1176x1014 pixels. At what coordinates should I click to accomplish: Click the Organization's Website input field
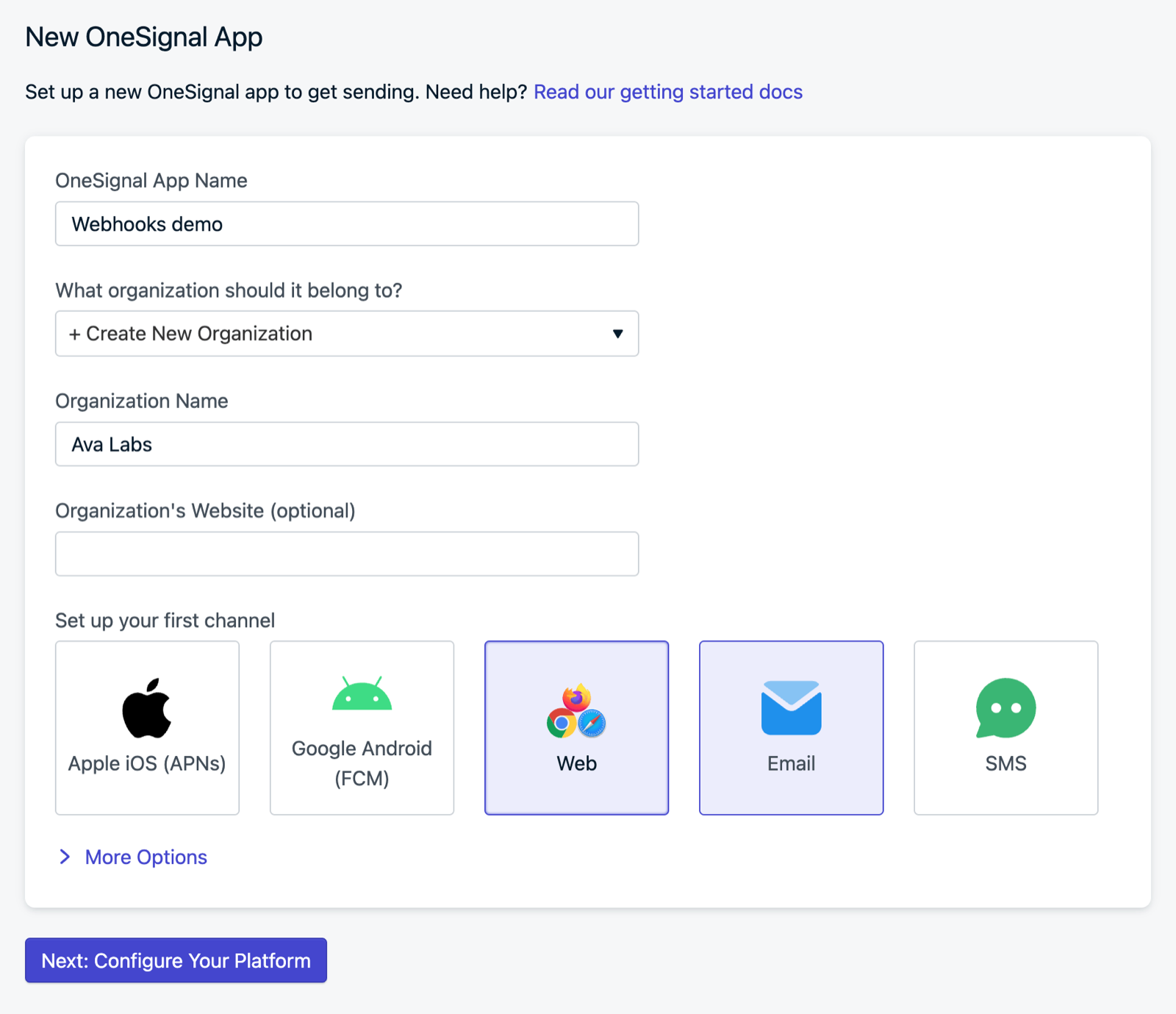click(347, 554)
